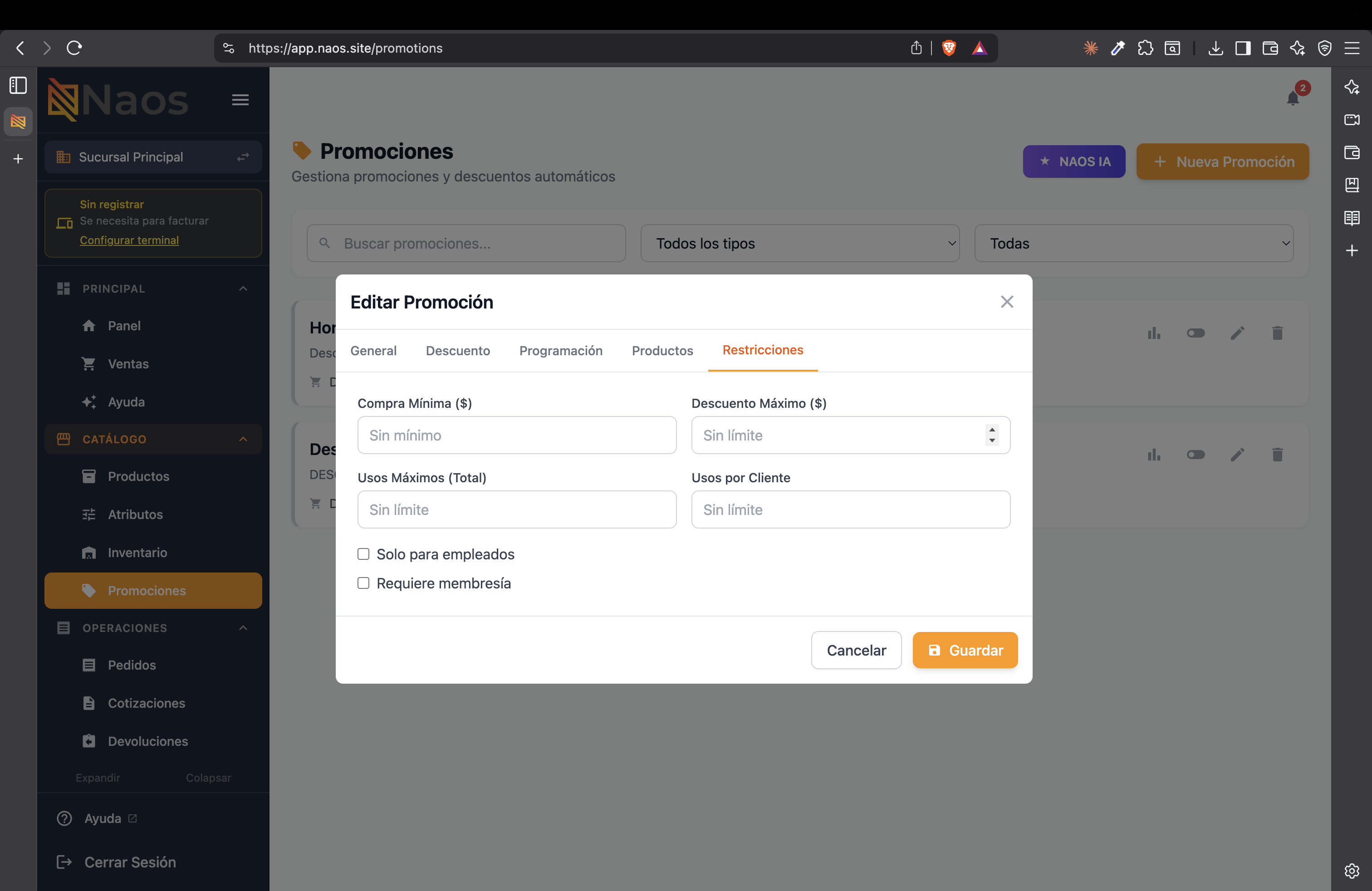The height and width of the screenshot is (891, 1372).
Task: Focus the Descuento Máximo input field
Action: point(850,435)
